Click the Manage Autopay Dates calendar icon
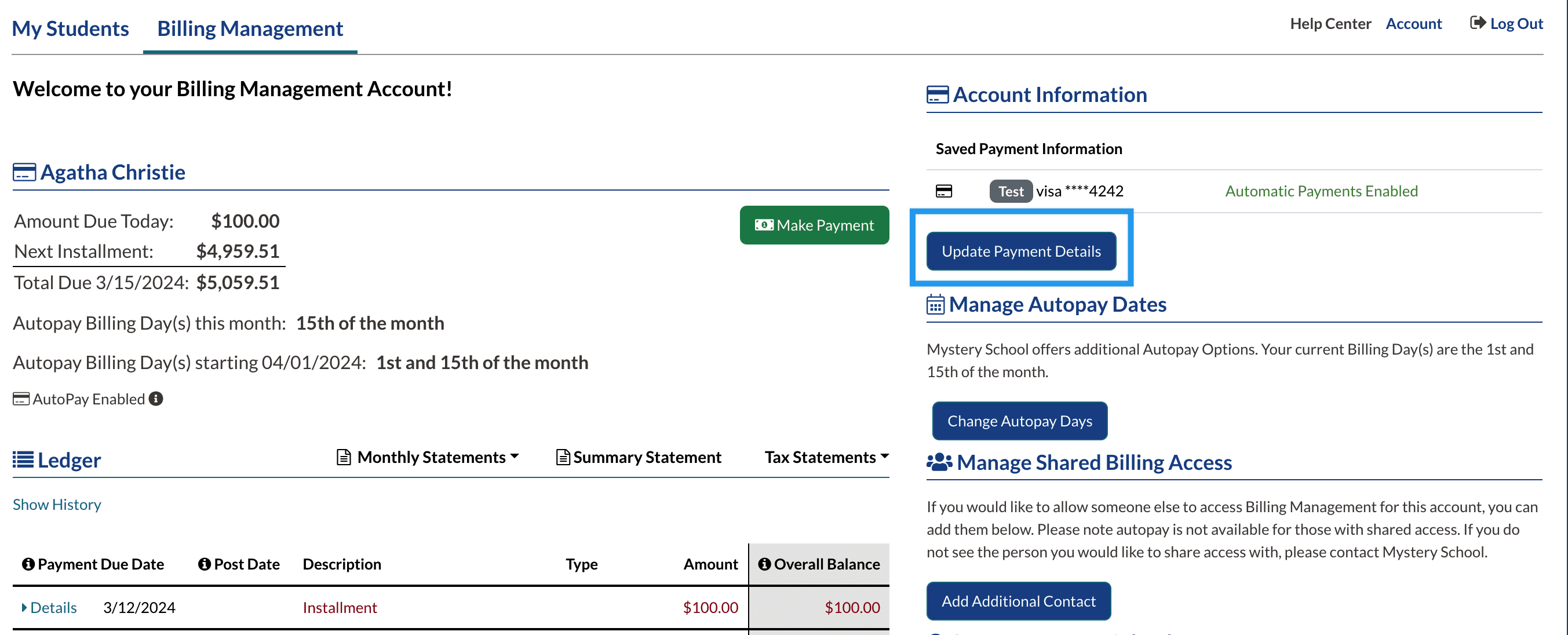1568x635 pixels. tap(935, 304)
